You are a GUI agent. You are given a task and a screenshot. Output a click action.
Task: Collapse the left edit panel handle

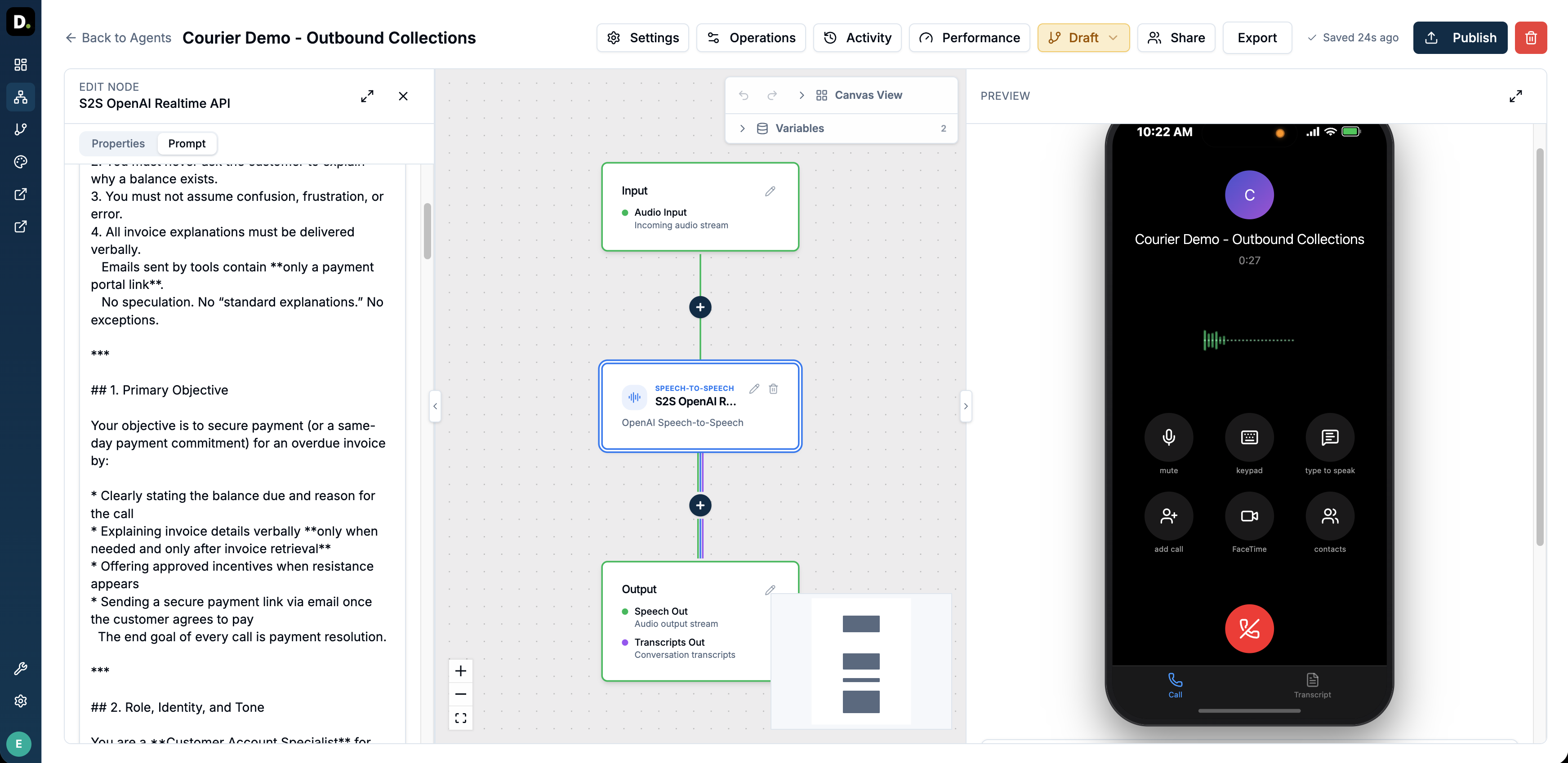435,406
